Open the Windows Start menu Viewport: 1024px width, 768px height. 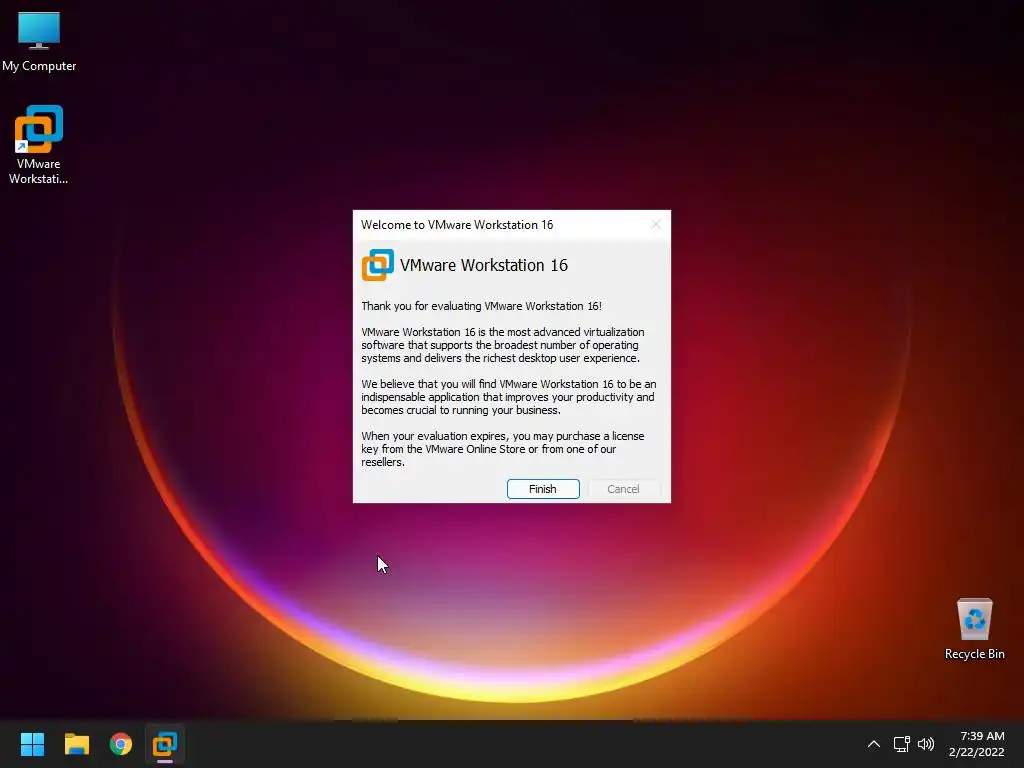(x=32, y=744)
